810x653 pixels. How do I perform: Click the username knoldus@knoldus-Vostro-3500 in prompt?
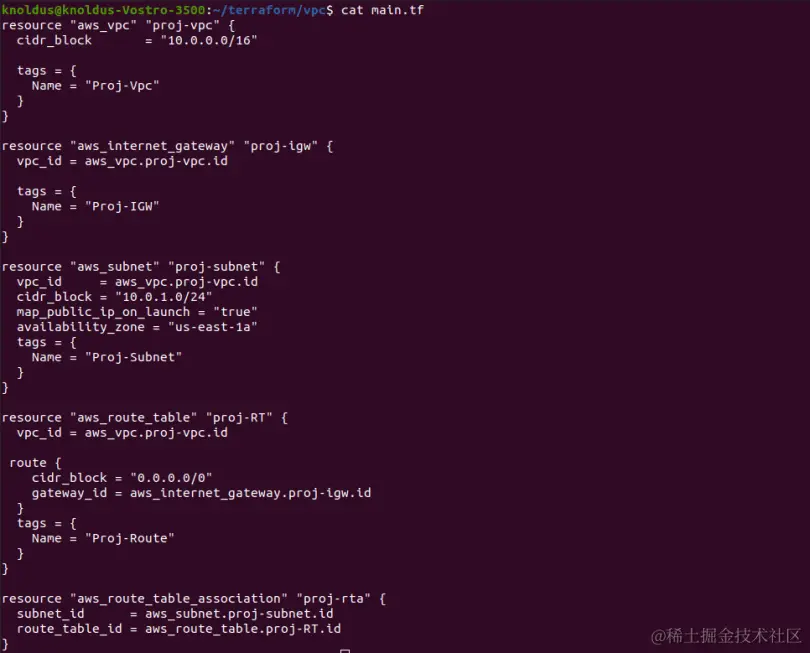(103, 10)
